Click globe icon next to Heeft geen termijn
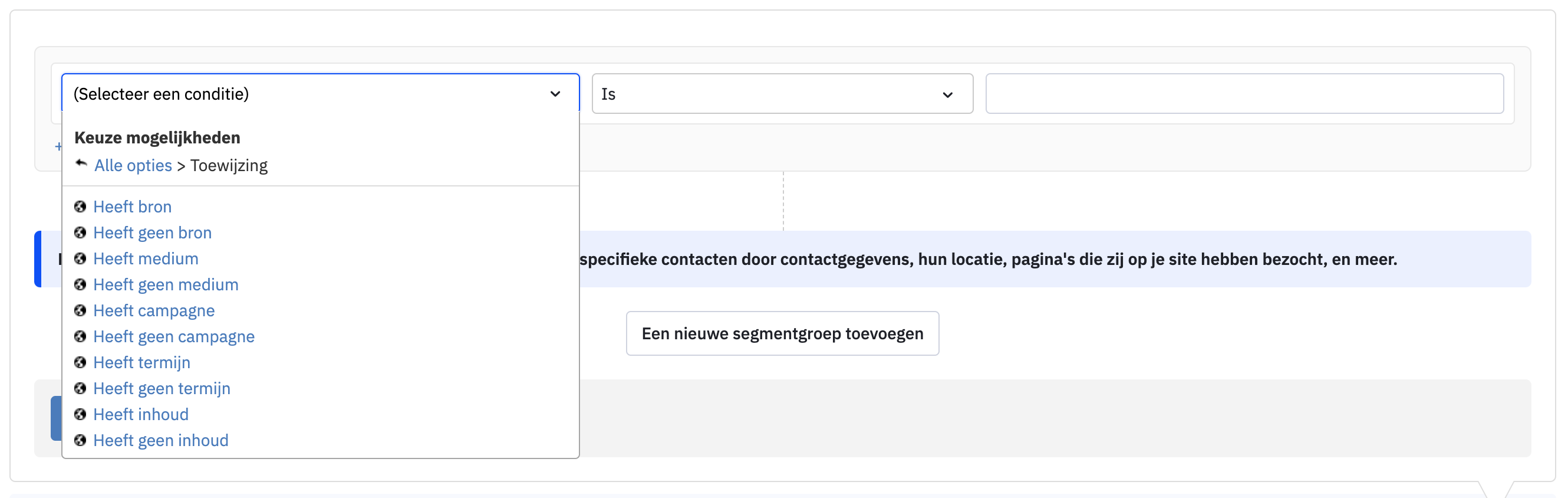The width and height of the screenshot is (1568, 498). (x=80, y=388)
